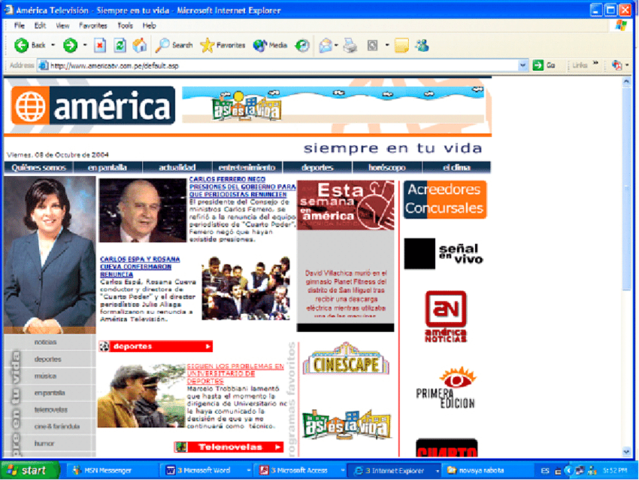Click the red Telenovelas section button
Viewport: 639px width, 480px height.
[229, 447]
